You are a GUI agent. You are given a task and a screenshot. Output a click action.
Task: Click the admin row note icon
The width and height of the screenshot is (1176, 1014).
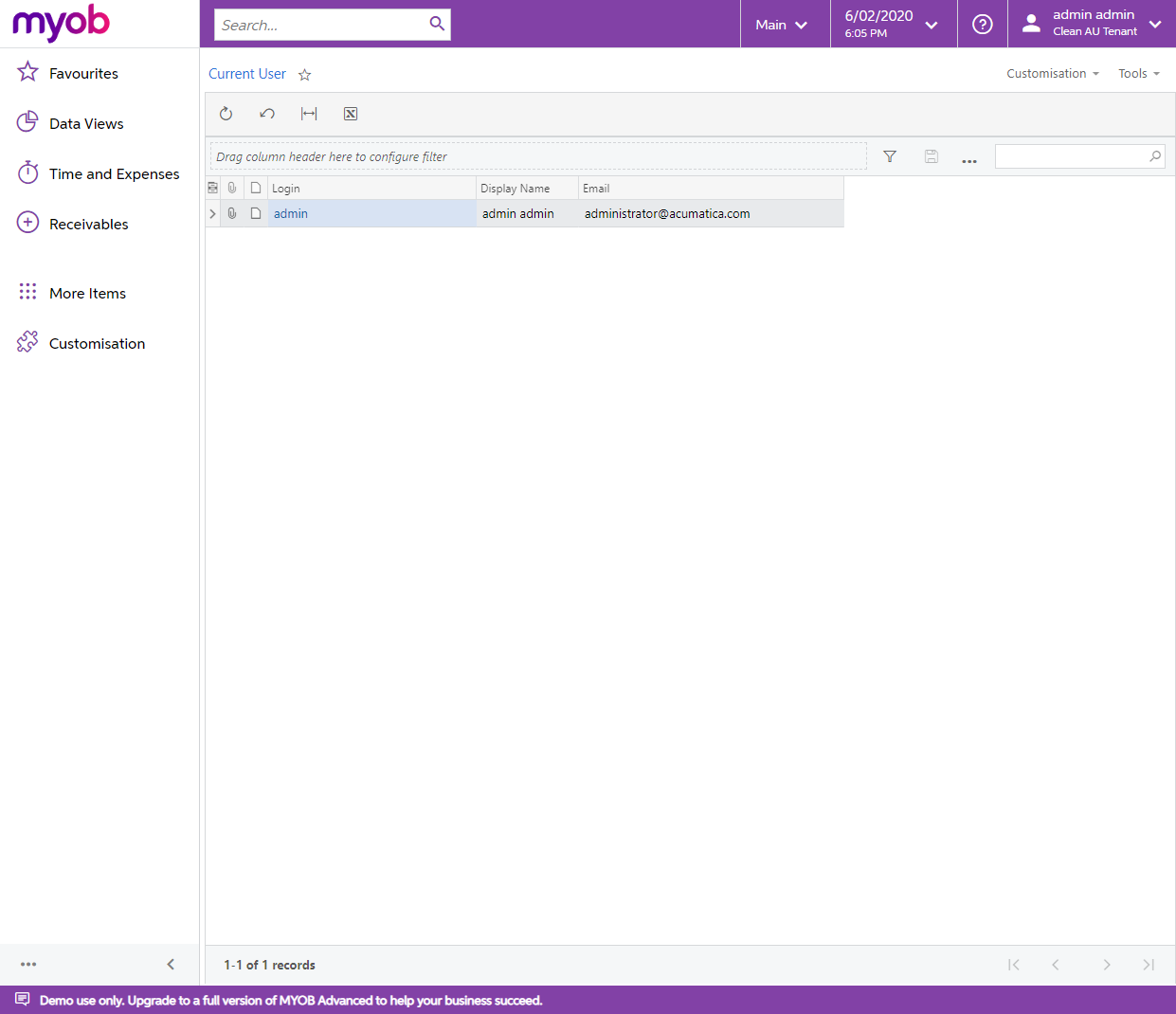pyautogui.click(x=256, y=213)
